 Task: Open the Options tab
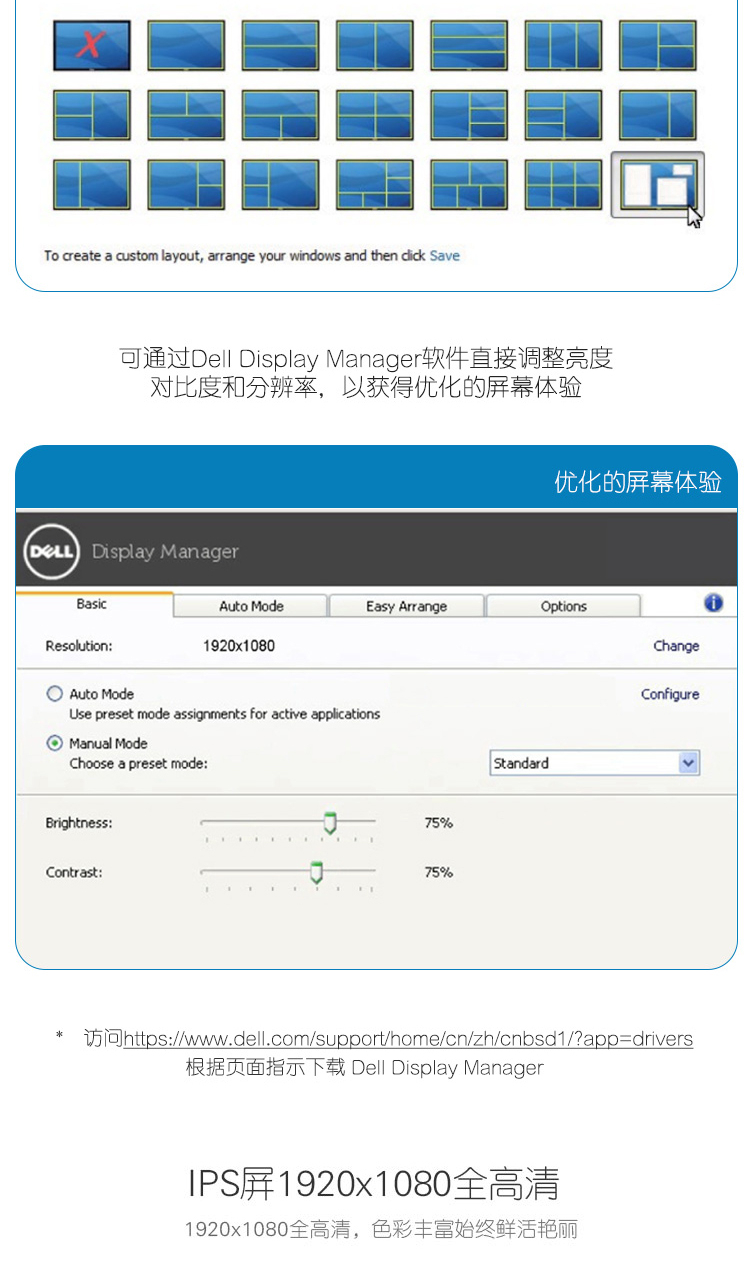click(x=563, y=606)
